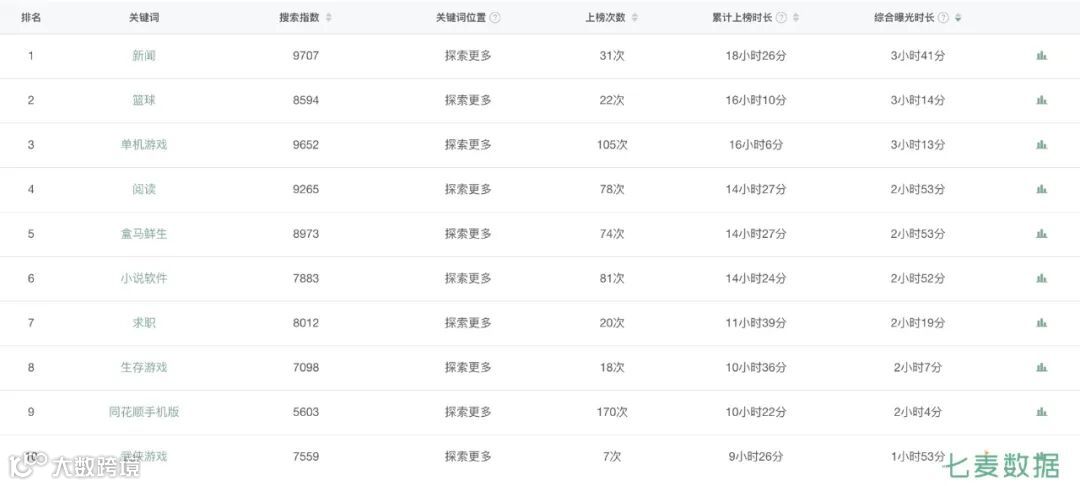The height and width of the screenshot is (486, 1080).
Task: Click 2小时53分 in the 盒马鲜生 row
Action: (x=917, y=234)
